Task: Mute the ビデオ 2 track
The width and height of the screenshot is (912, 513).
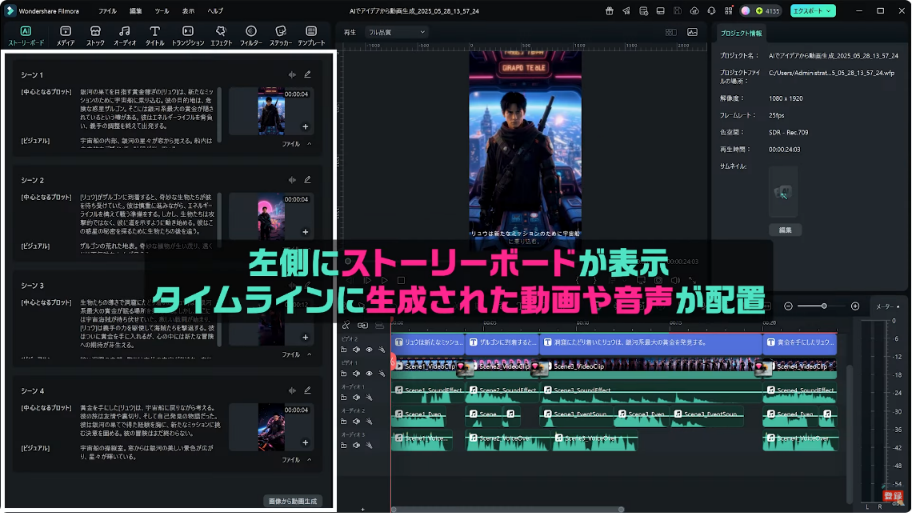Action: (357, 350)
